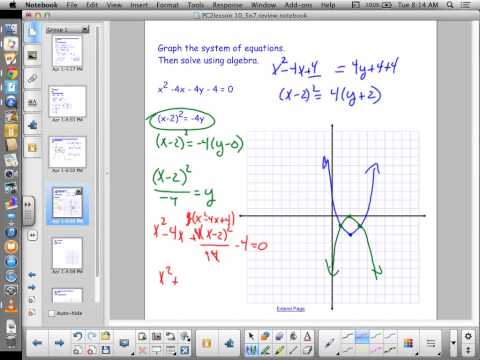Open the yellow Activity Builder toolbar icon
480x360 pixels.
(207, 343)
